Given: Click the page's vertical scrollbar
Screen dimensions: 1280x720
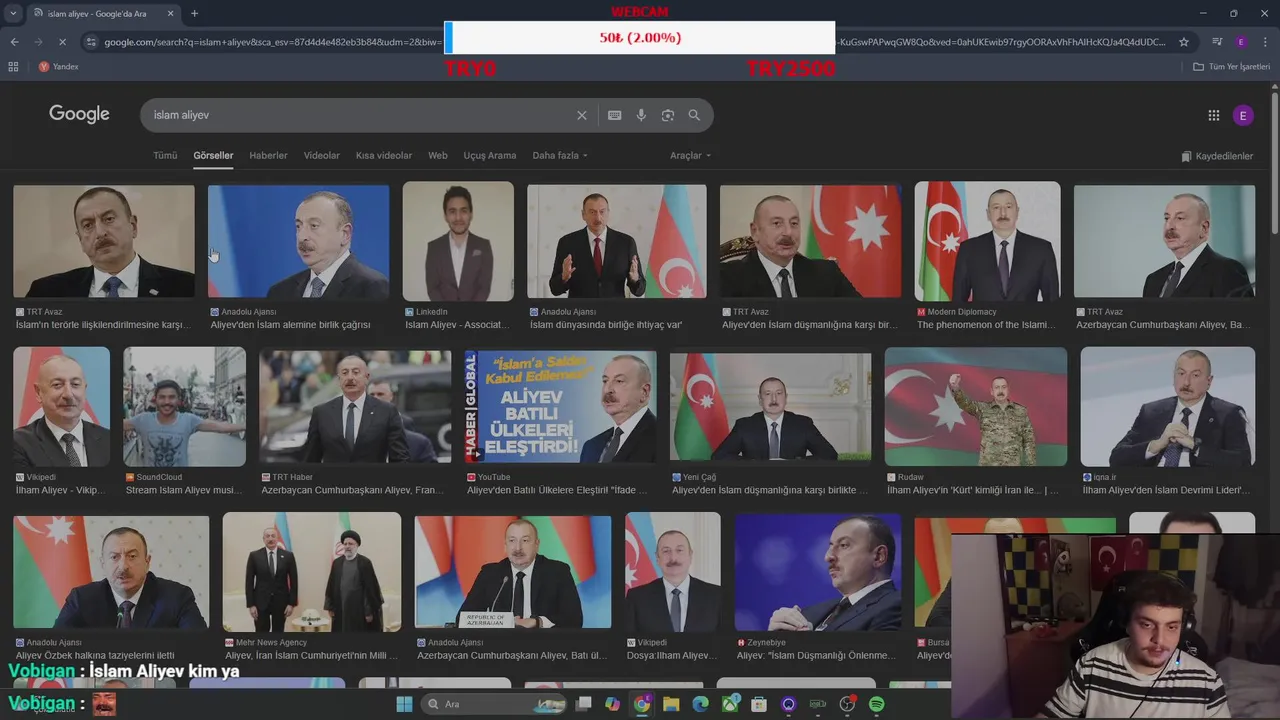Looking at the screenshot, I should (1275, 161).
